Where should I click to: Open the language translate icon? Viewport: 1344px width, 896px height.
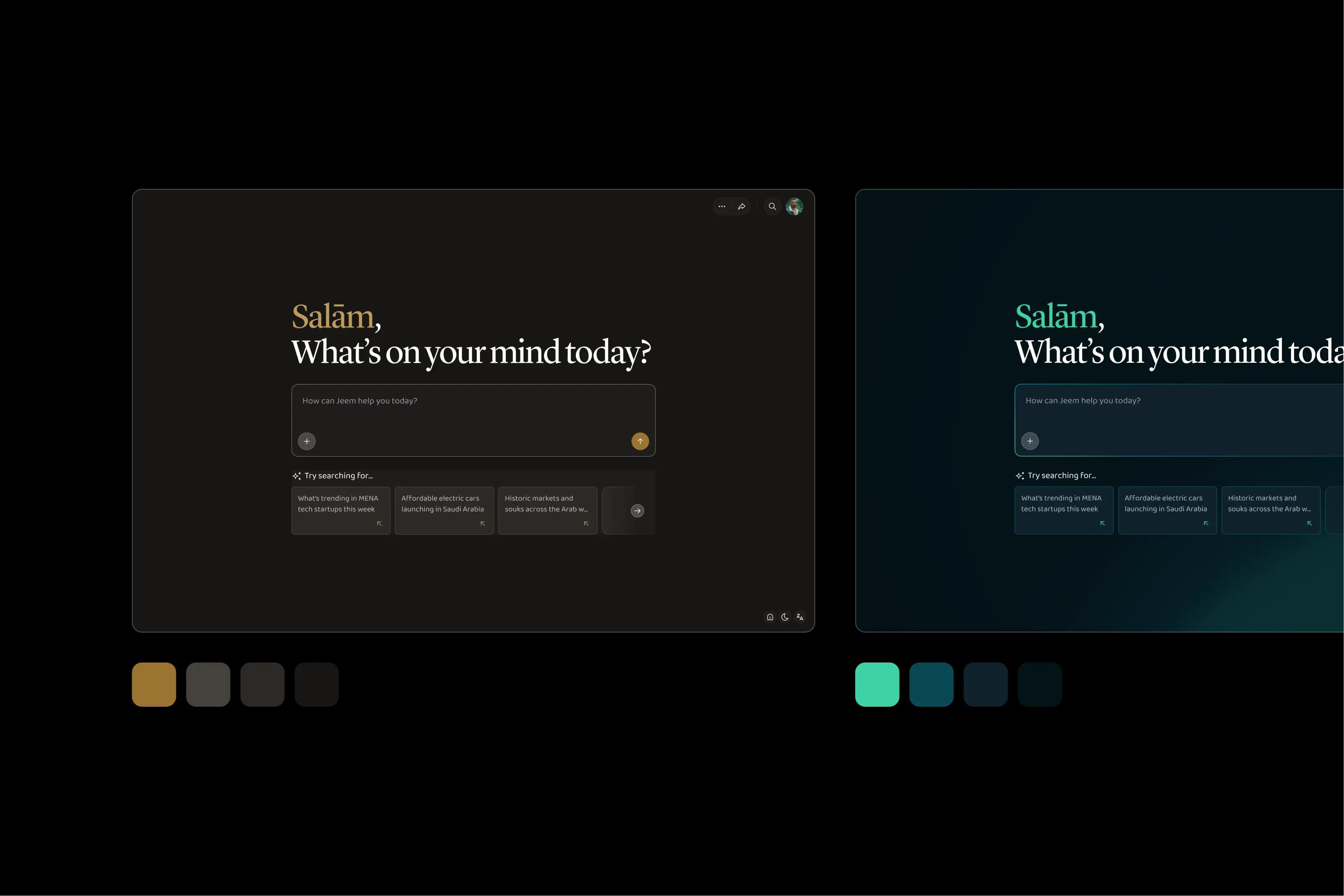click(800, 617)
